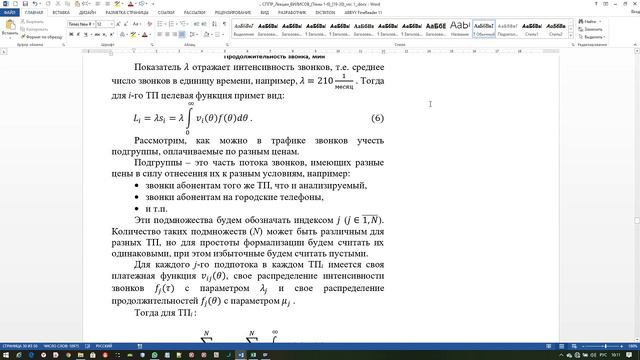The image size is (640, 360).
Task: Toggle underline formatting
Action: point(86,35)
